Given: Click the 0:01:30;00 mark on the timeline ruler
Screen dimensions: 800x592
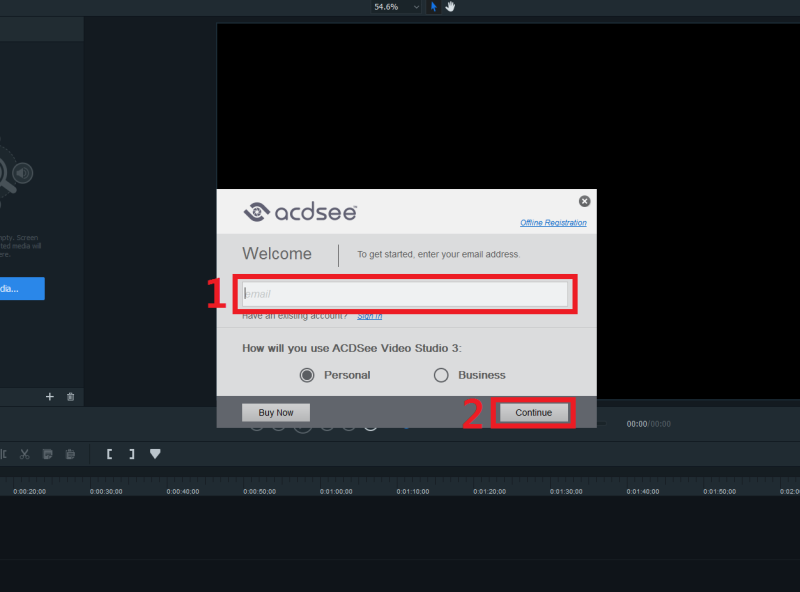Looking at the screenshot, I should point(566,491).
